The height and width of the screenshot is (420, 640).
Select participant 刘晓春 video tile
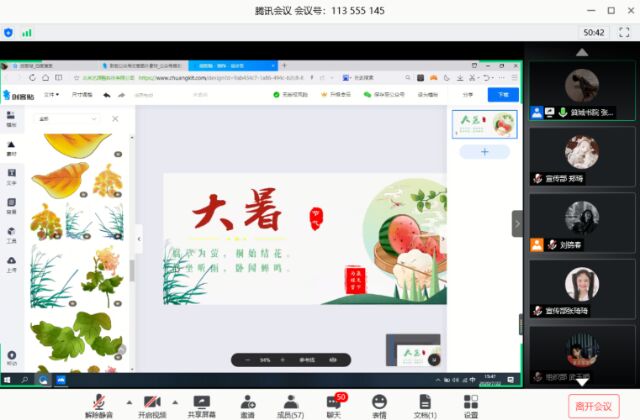point(582,224)
